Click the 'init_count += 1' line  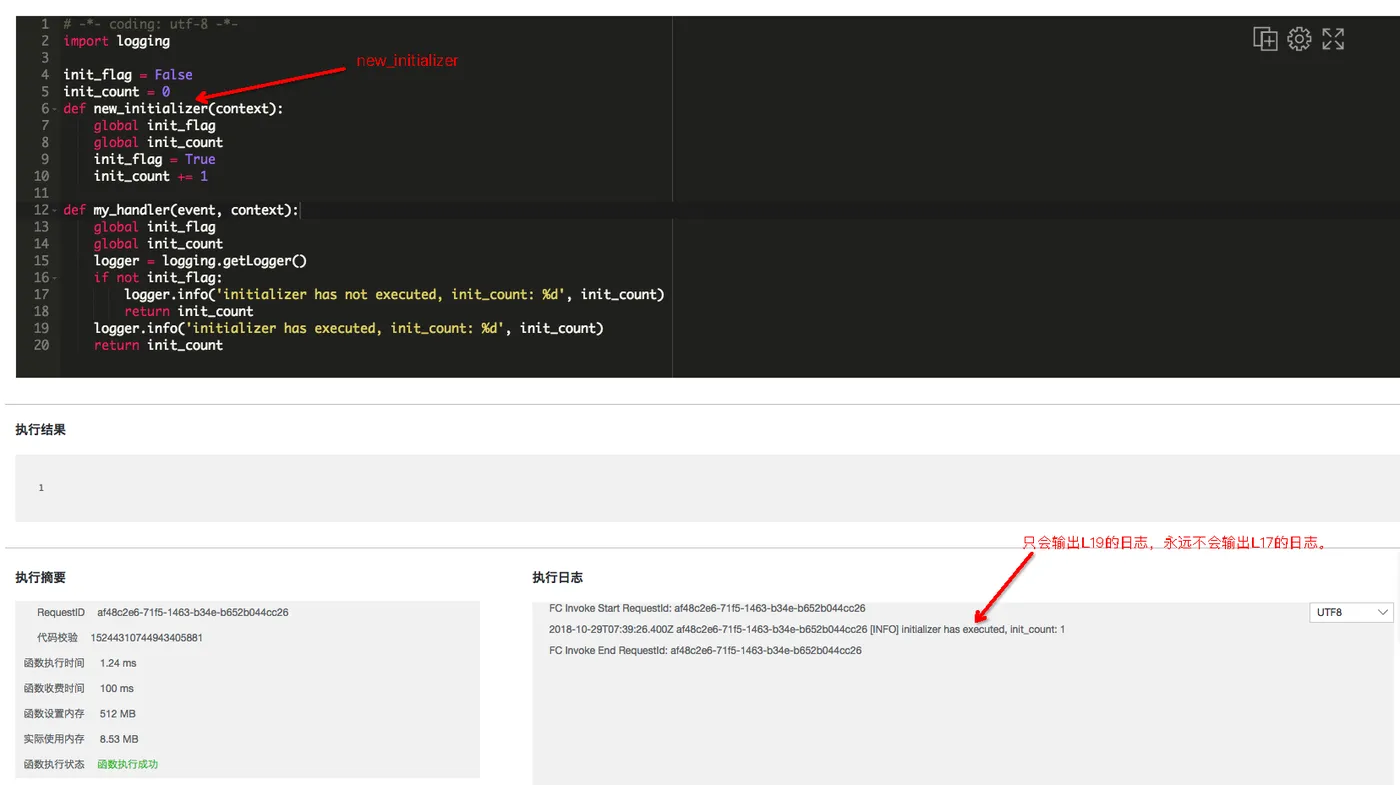(151, 176)
